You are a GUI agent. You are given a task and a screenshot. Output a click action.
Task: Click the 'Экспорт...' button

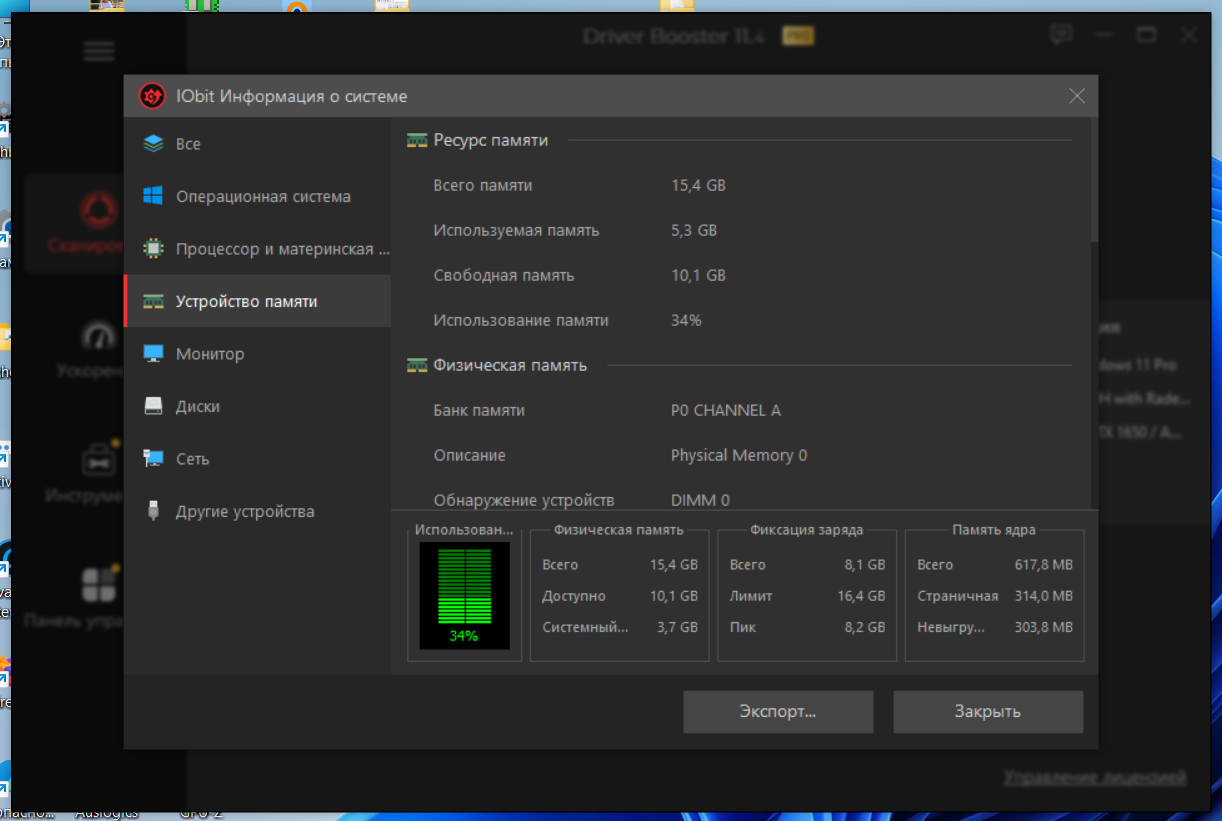pos(778,712)
